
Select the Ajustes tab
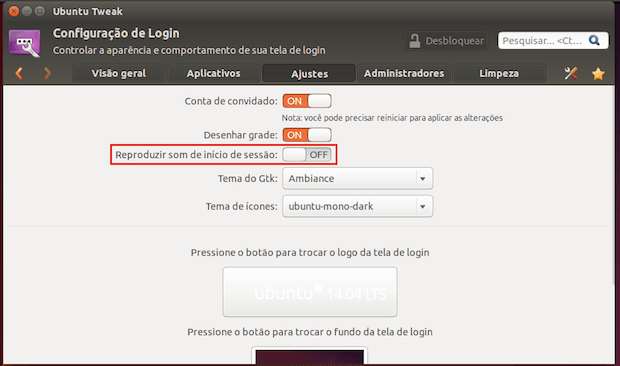point(309,74)
